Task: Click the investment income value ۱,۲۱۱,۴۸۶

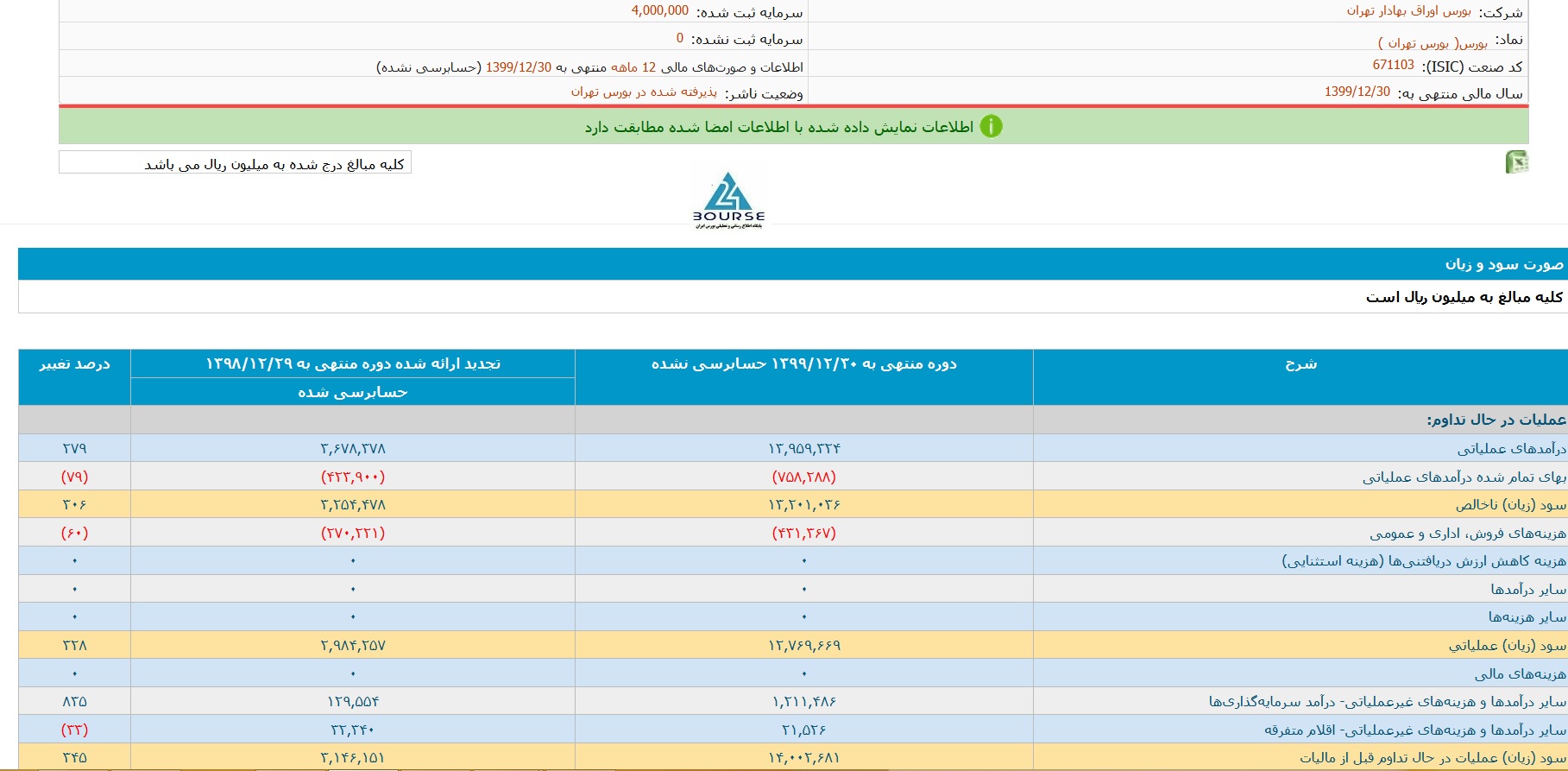Action: 804,701
